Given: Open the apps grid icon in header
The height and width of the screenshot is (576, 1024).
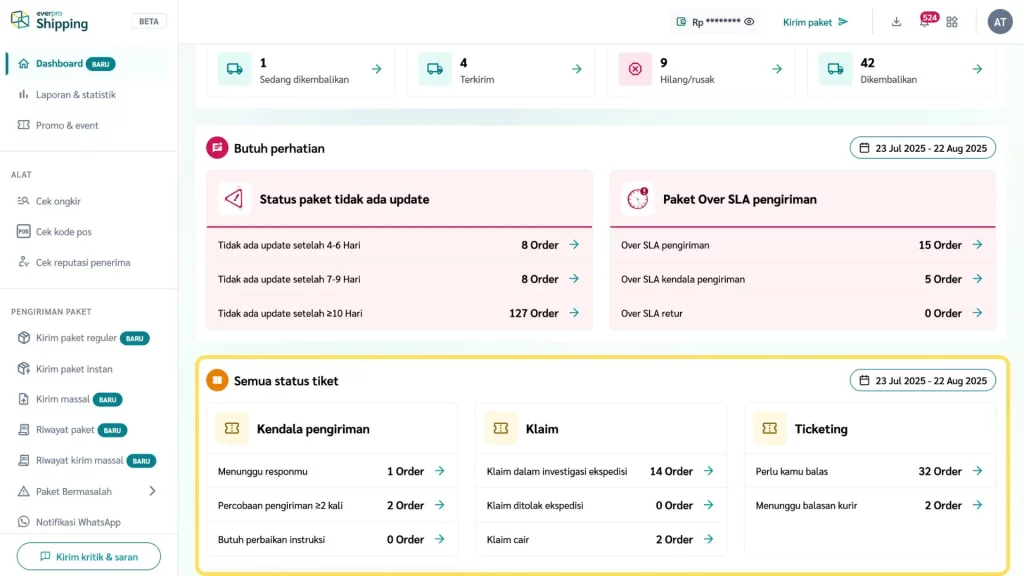Looking at the screenshot, I should pyautogui.click(x=952, y=22).
